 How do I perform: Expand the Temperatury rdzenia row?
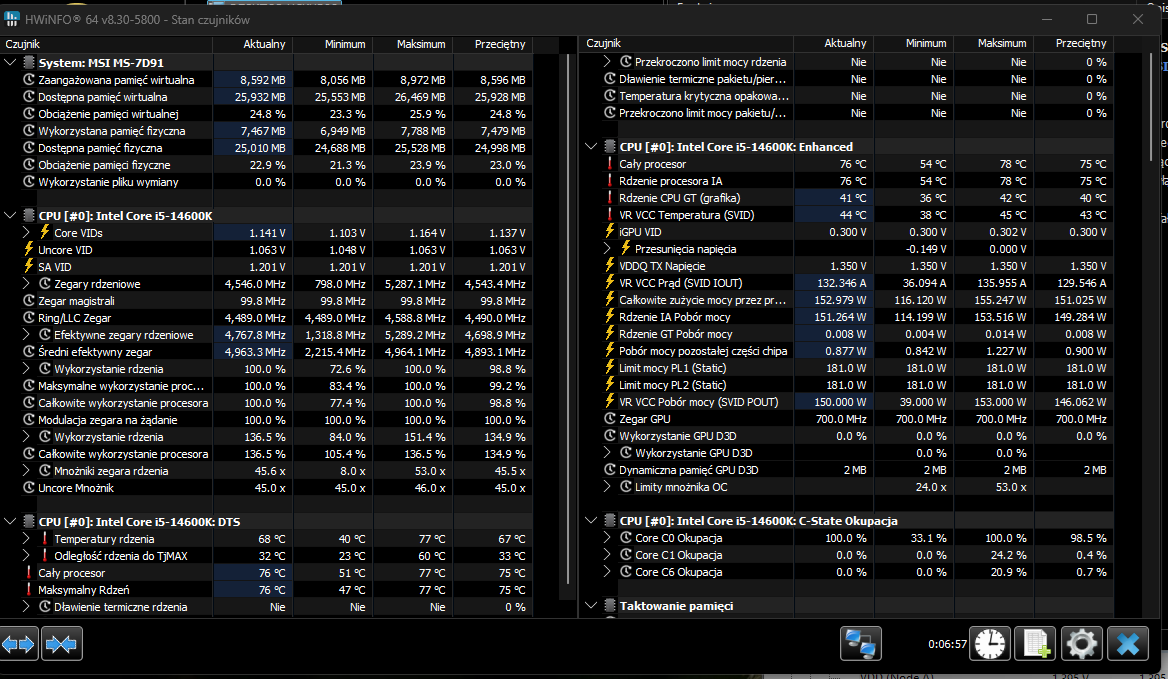[27, 539]
